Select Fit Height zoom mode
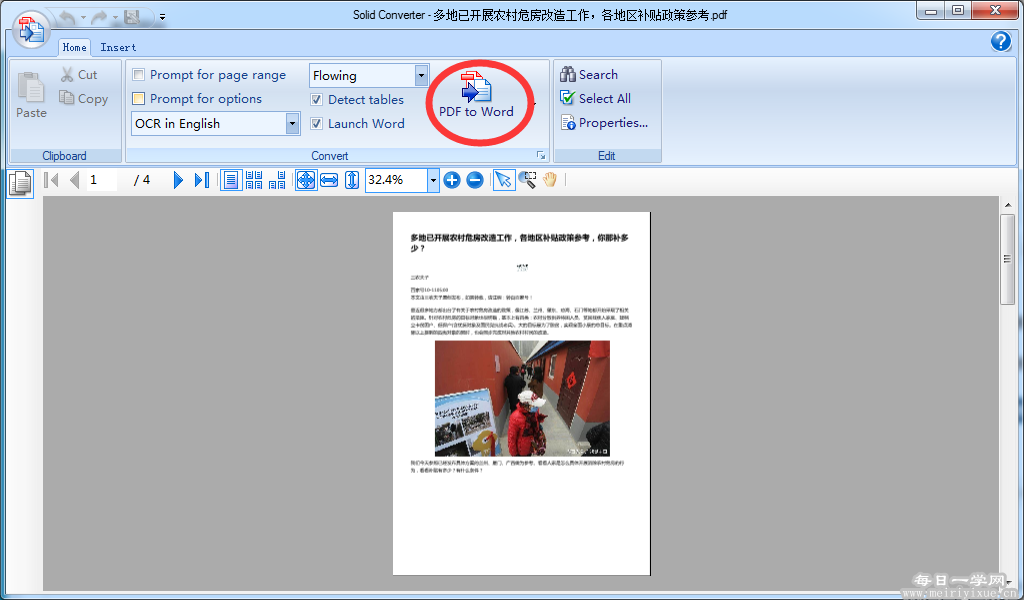This screenshot has width=1024, height=600. click(352, 180)
